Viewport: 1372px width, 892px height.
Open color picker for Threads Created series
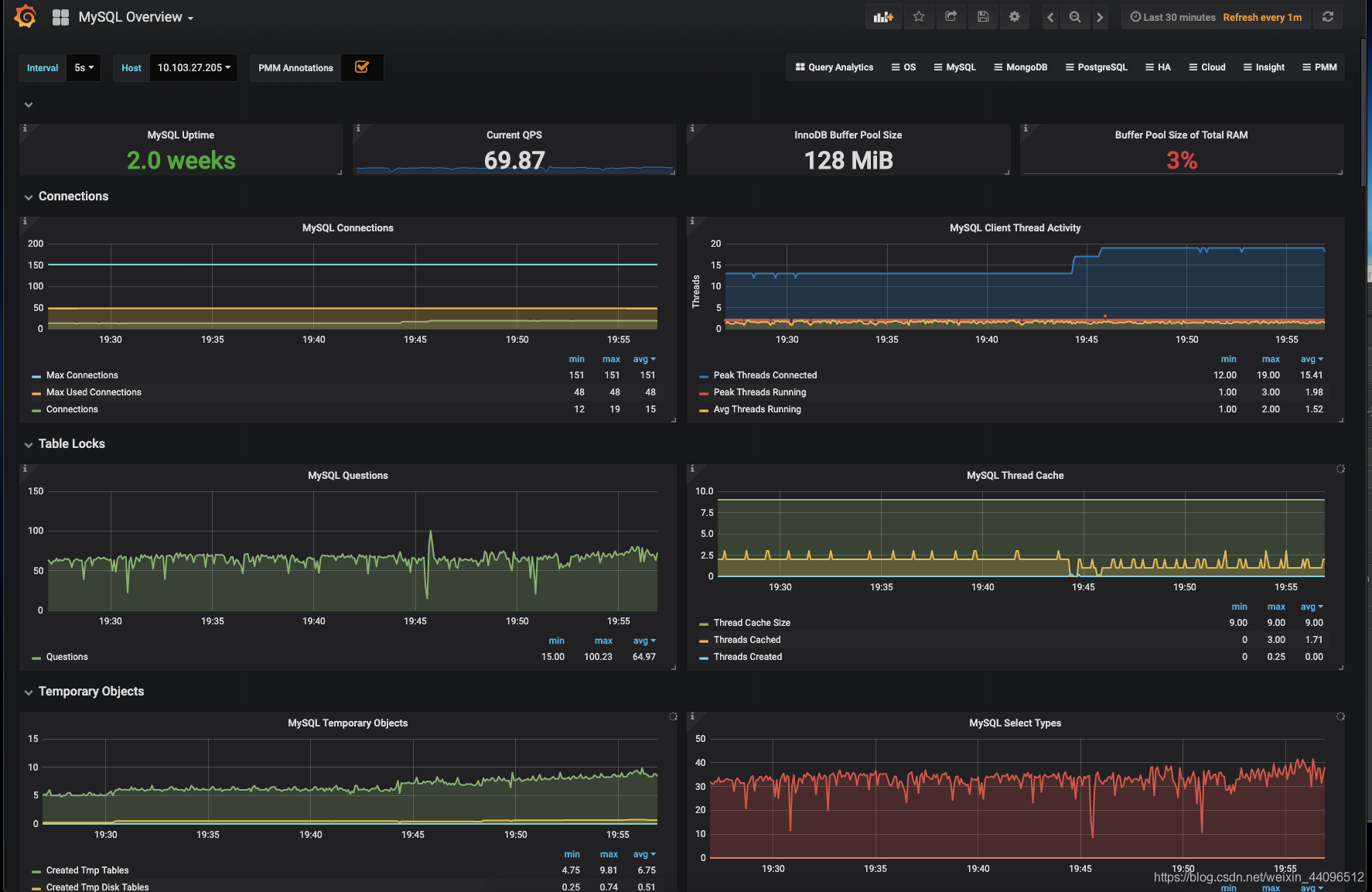703,658
